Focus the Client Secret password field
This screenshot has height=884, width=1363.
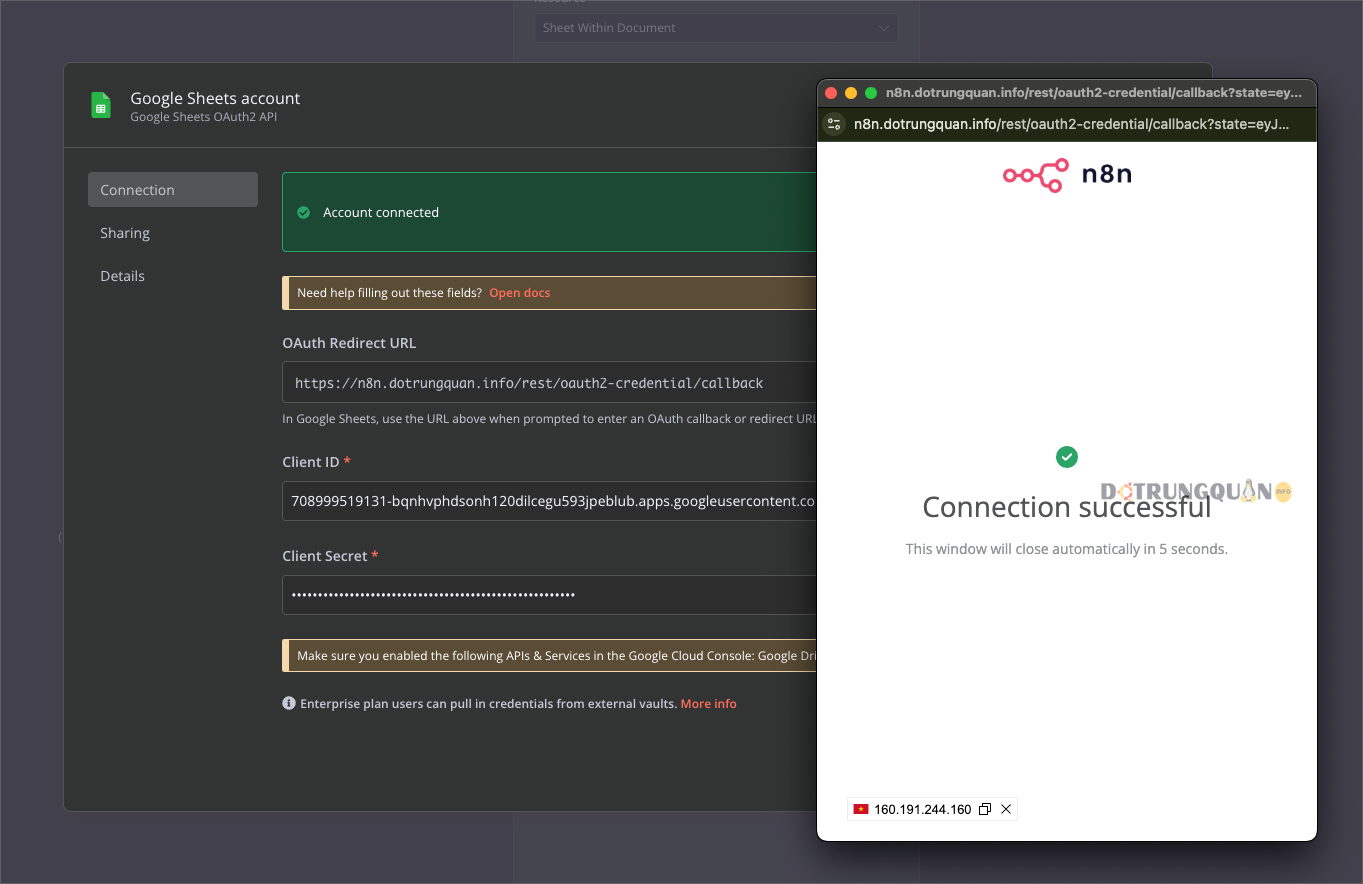[x=550, y=595]
